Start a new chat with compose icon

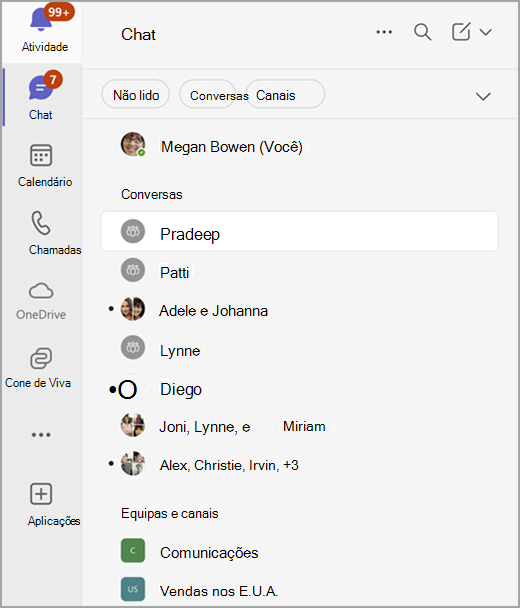click(461, 32)
